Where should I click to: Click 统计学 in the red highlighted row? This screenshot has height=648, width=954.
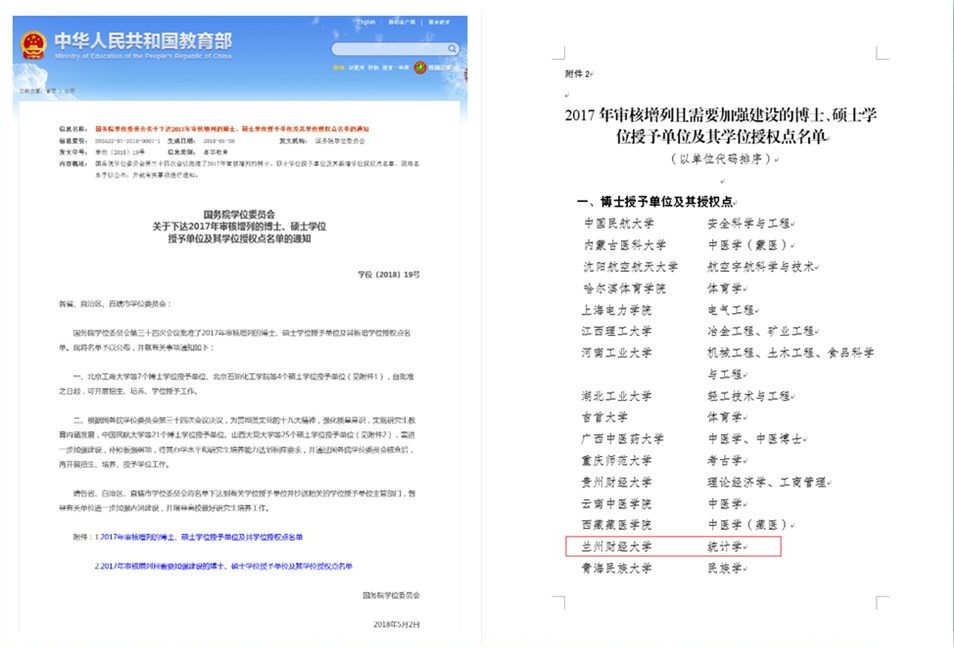pos(724,546)
